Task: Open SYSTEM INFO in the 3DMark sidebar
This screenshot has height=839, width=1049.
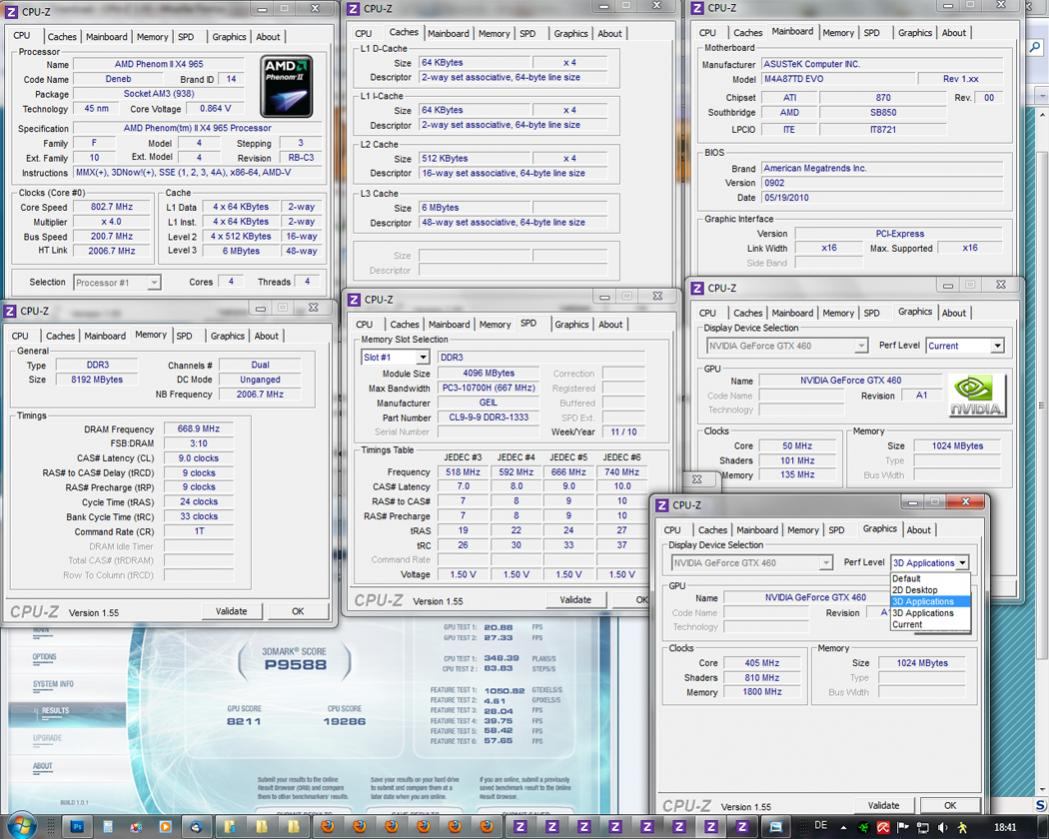Action: (53, 684)
